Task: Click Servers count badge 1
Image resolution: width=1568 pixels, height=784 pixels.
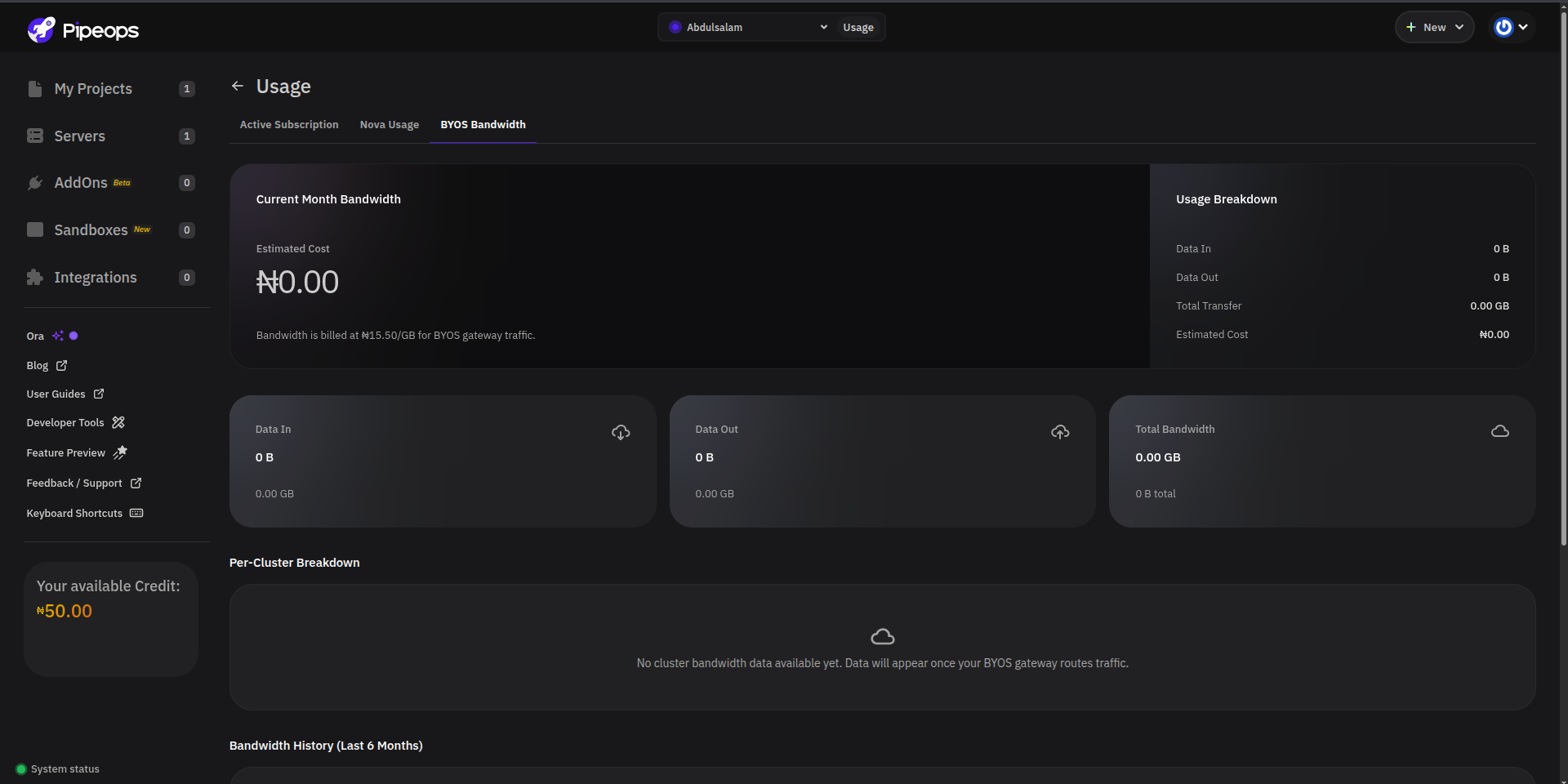Action: tap(187, 136)
